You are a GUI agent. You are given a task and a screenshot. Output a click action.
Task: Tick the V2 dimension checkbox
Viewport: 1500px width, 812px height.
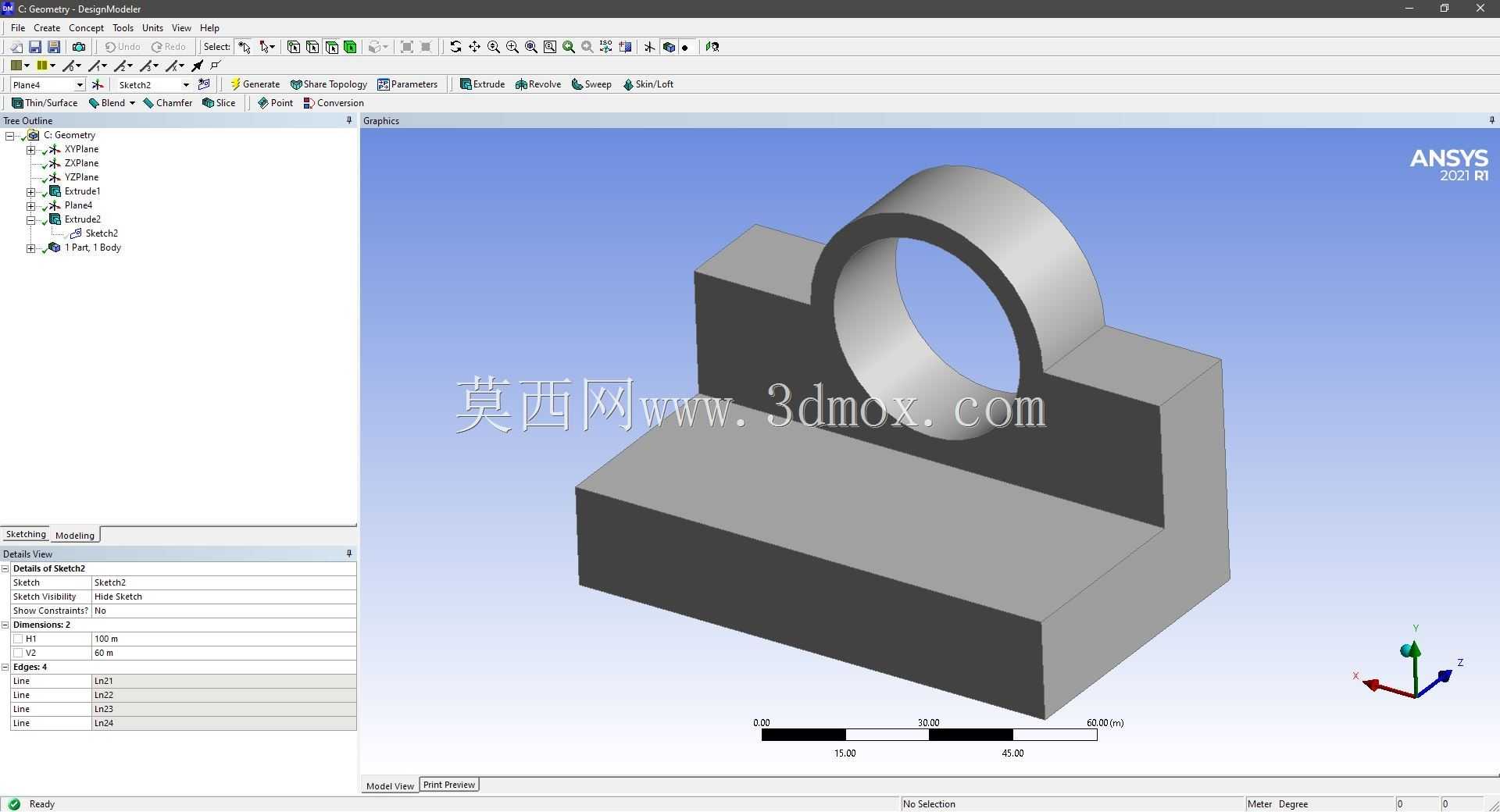(18, 653)
